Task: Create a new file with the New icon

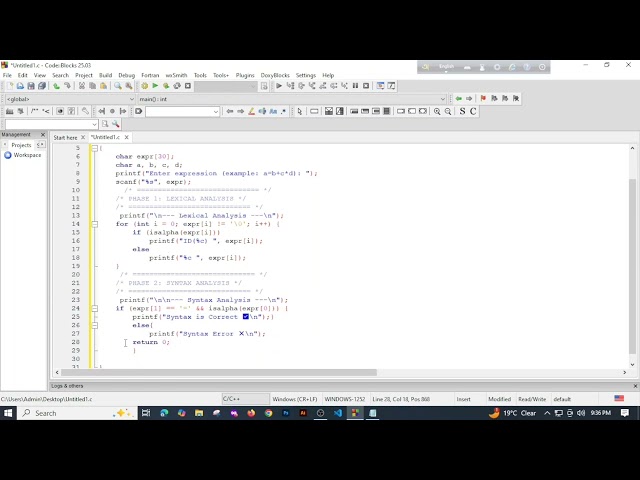Action: [10, 86]
